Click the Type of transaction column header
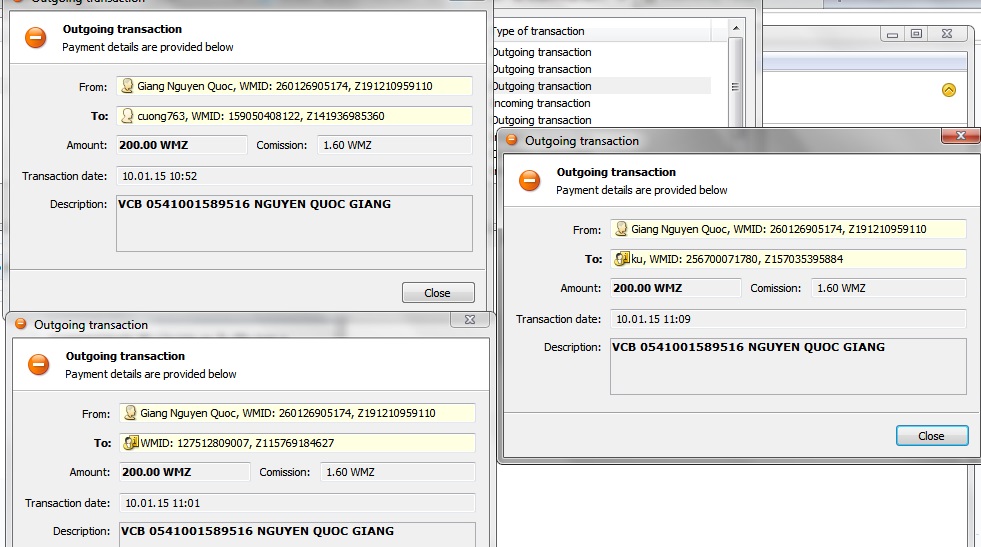This screenshot has height=547, width=981. coord(602,31)
